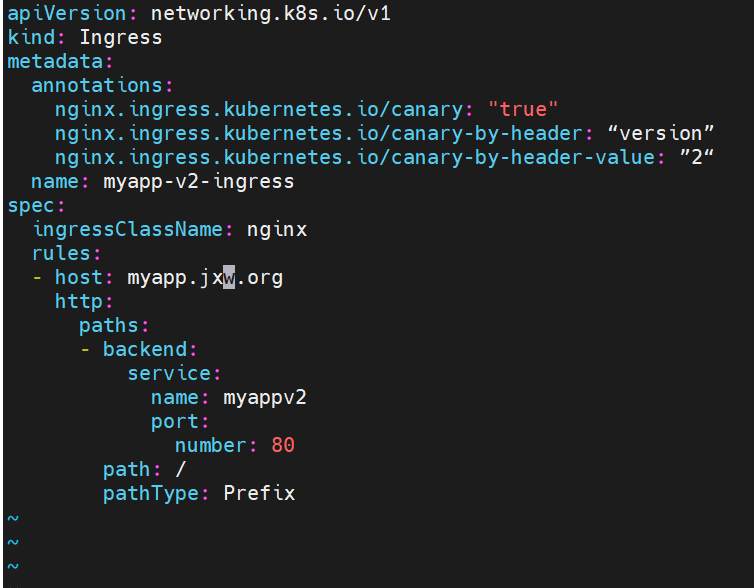Viewport: 754px width, 588px height.
Task: Click the "version" header value
Action: (x=661, y=134)
